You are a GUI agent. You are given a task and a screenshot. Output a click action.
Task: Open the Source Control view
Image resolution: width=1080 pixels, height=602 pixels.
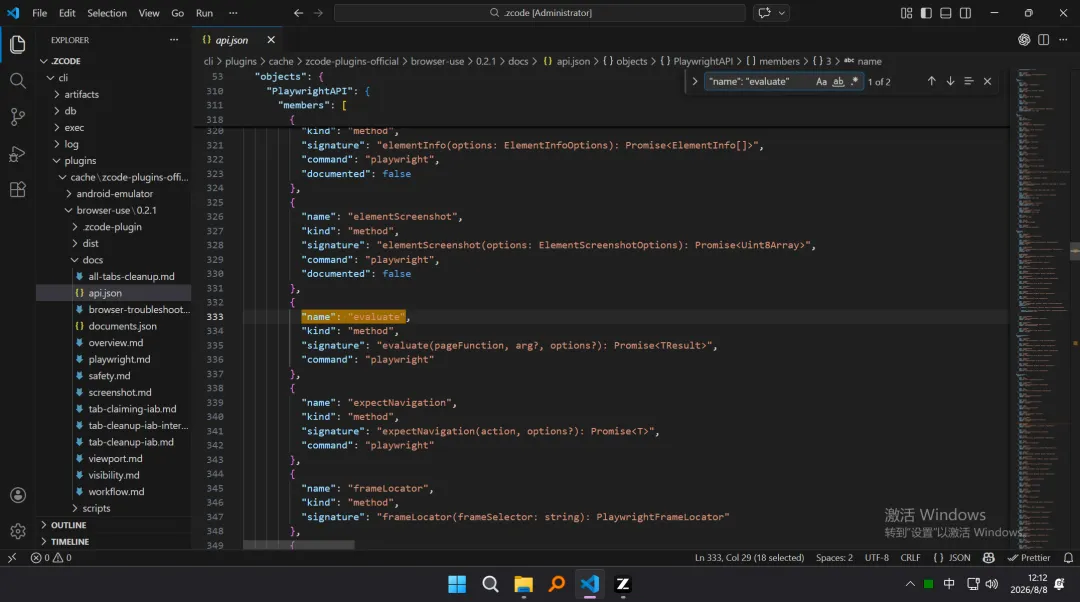point(18,117)
